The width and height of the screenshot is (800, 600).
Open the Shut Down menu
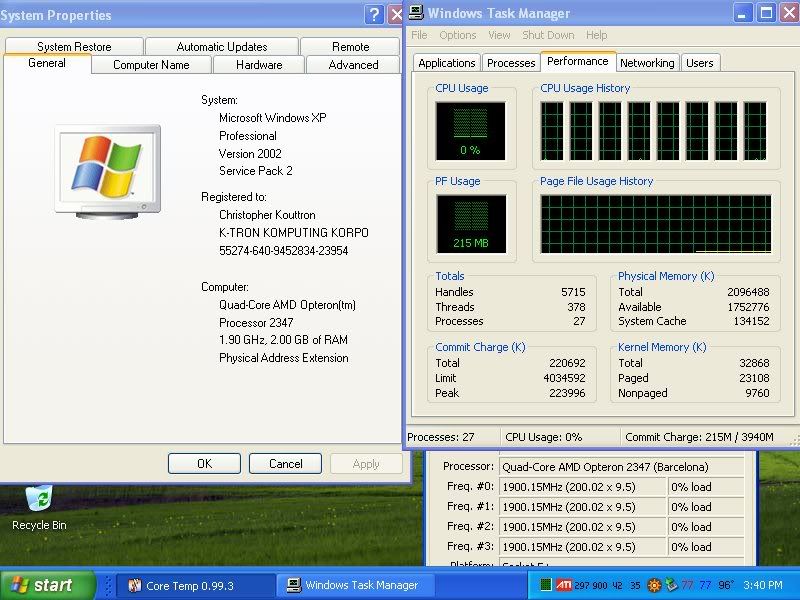(548, 35)
